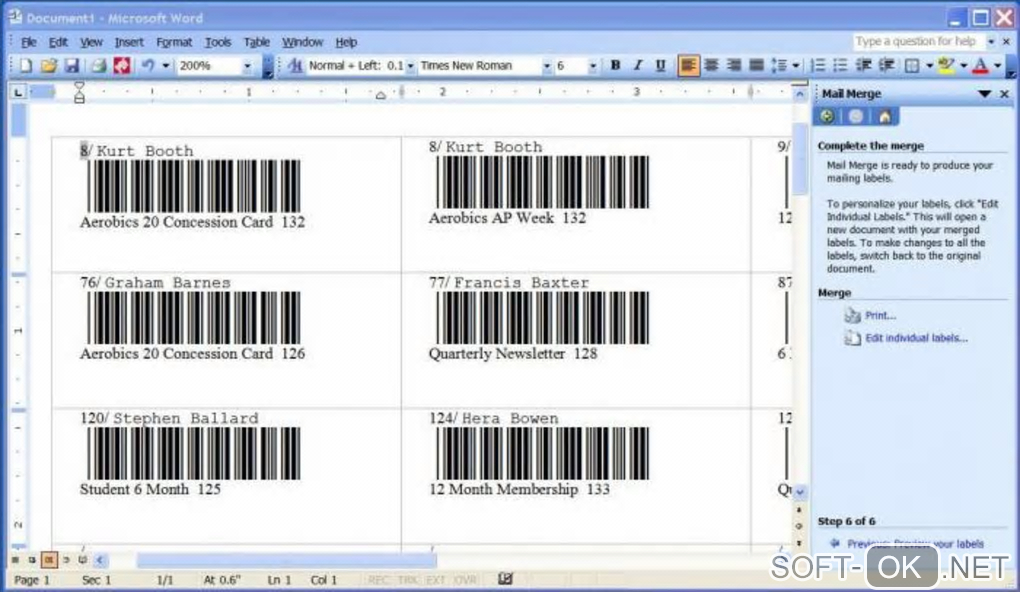The width and height of the screenshot is (1020, 592).
Task: Click Print in the Merge section
Action: click(880, 316)
